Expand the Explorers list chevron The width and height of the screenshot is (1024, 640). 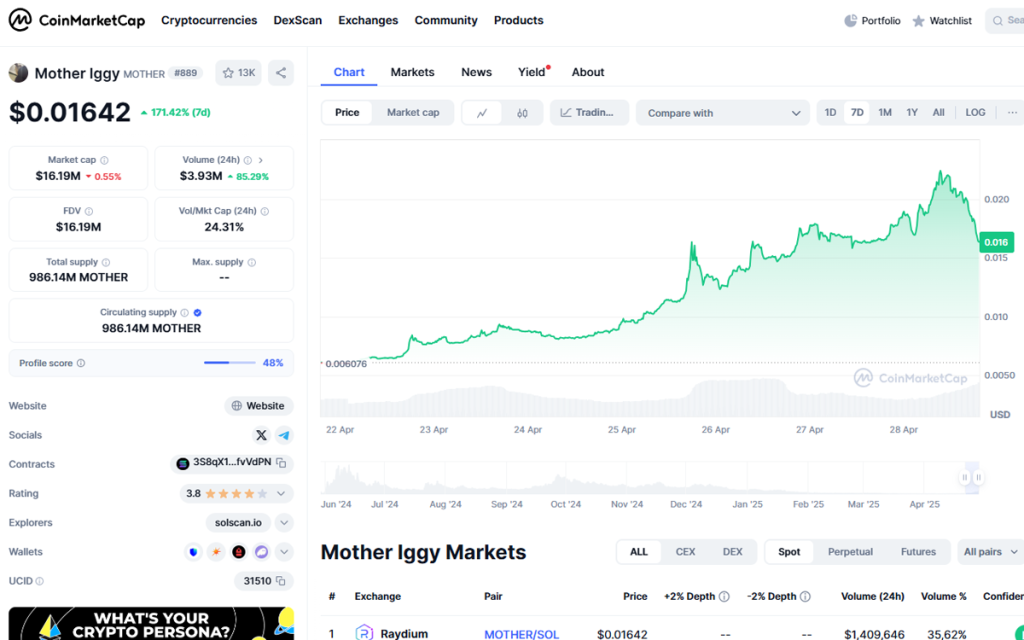[284, 523]
